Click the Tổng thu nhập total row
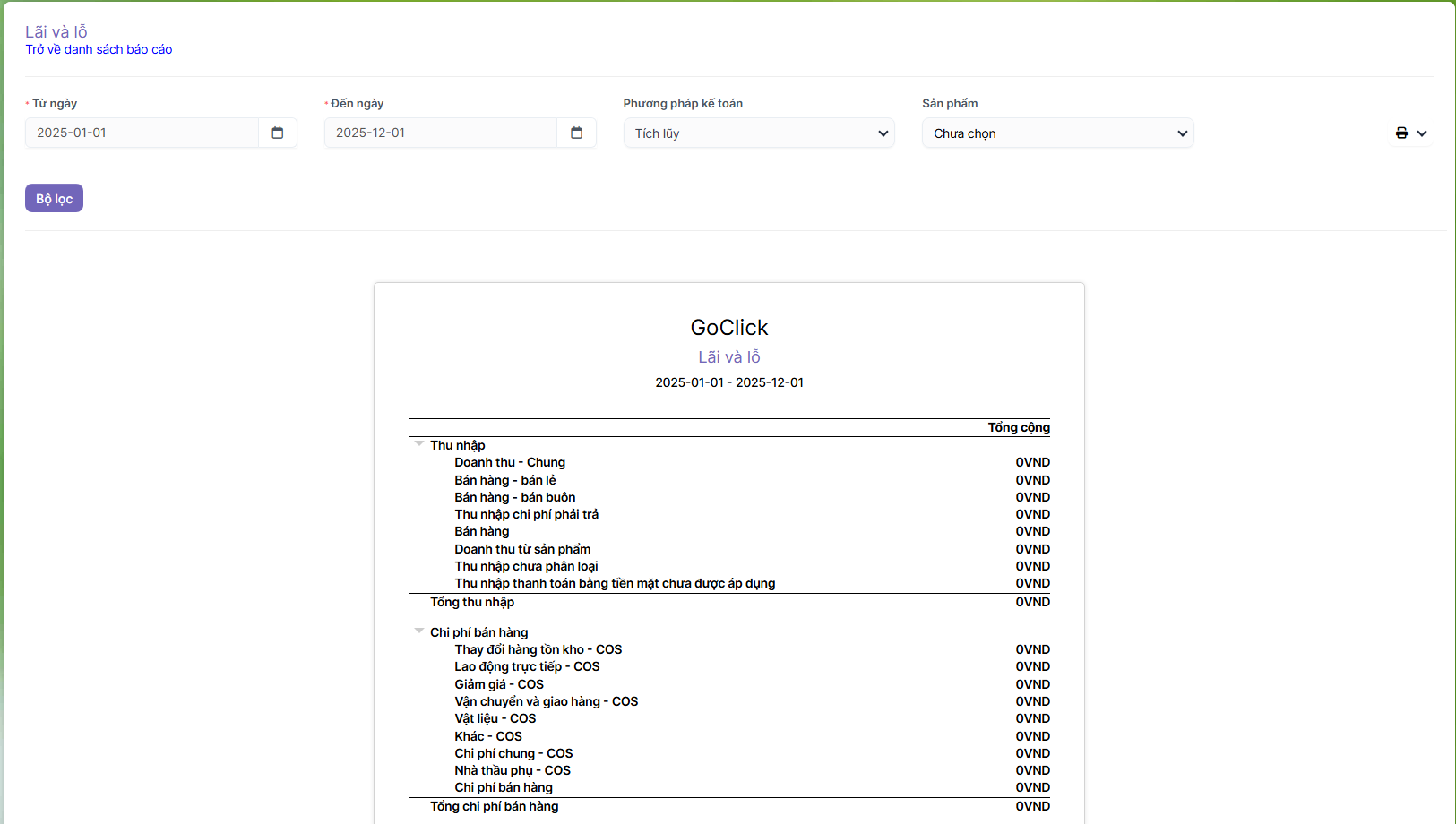This screenshot has height=824, width=1456. (472, 602)
